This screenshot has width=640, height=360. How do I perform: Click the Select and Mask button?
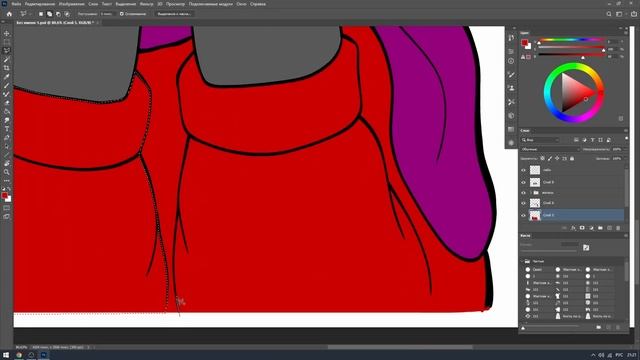pyautogui.click(x=175, y=14)
